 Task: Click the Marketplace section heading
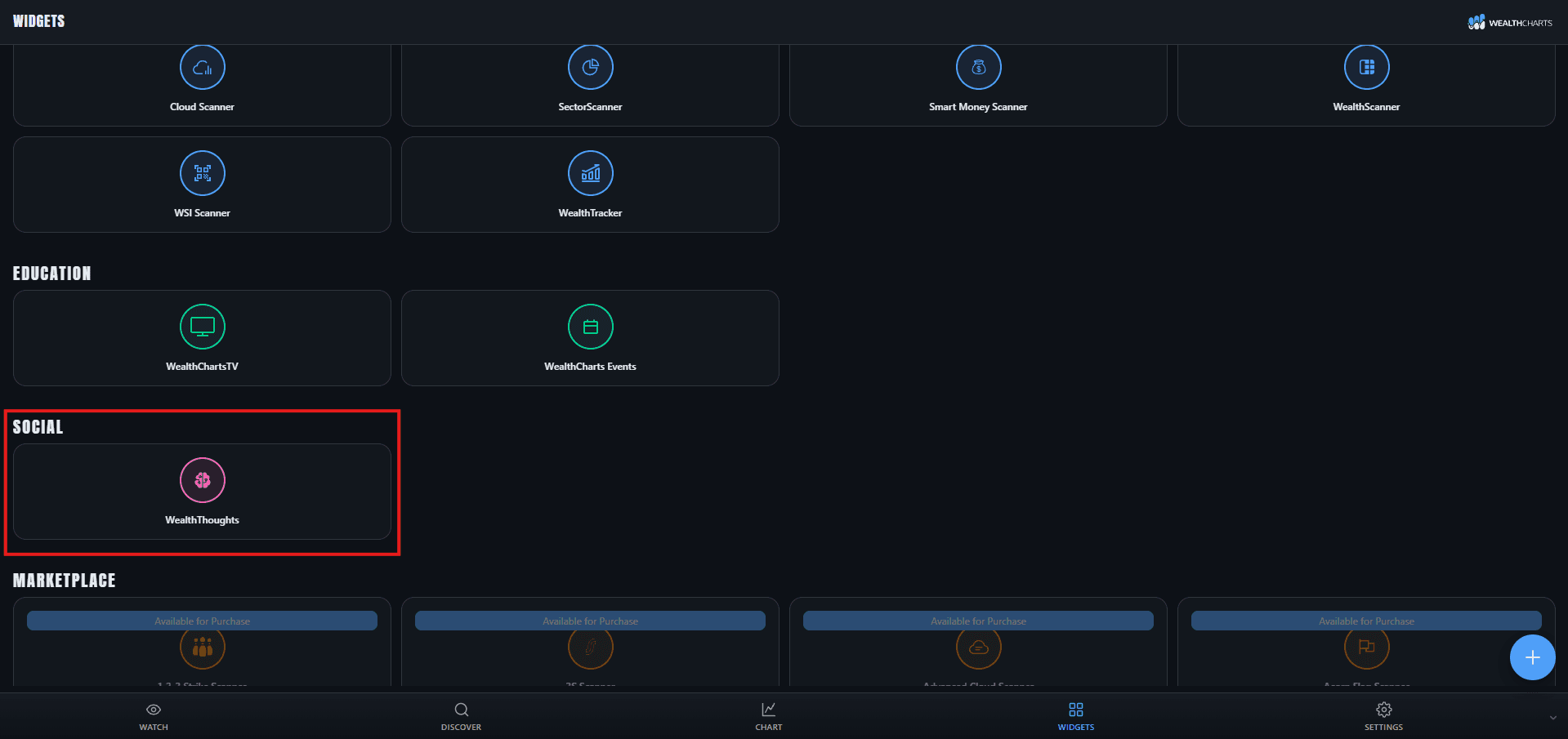pyautogui.click(x=64, y=581)
